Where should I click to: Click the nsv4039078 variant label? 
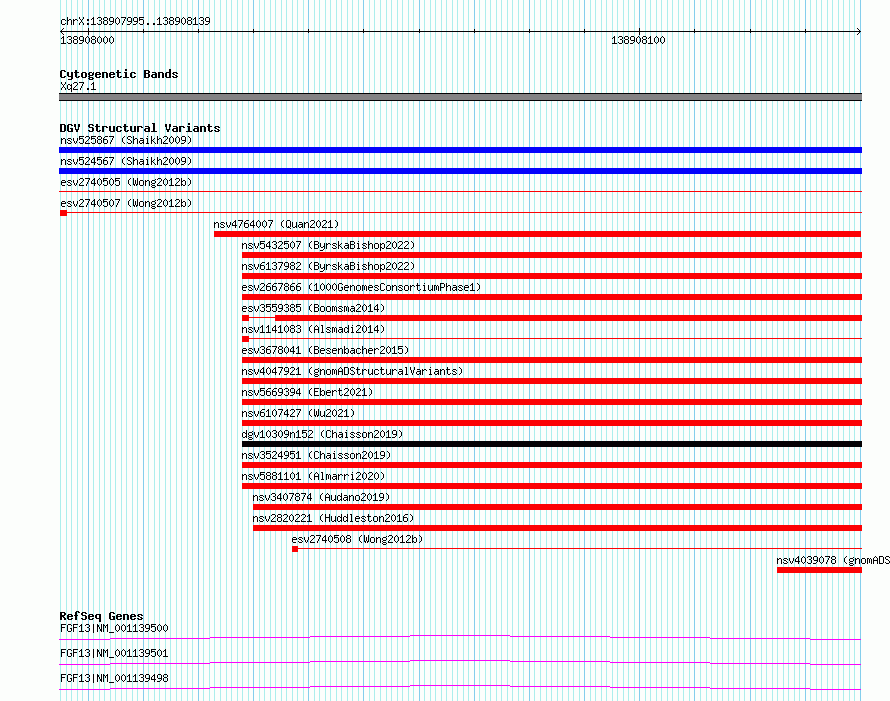(833, 560)
